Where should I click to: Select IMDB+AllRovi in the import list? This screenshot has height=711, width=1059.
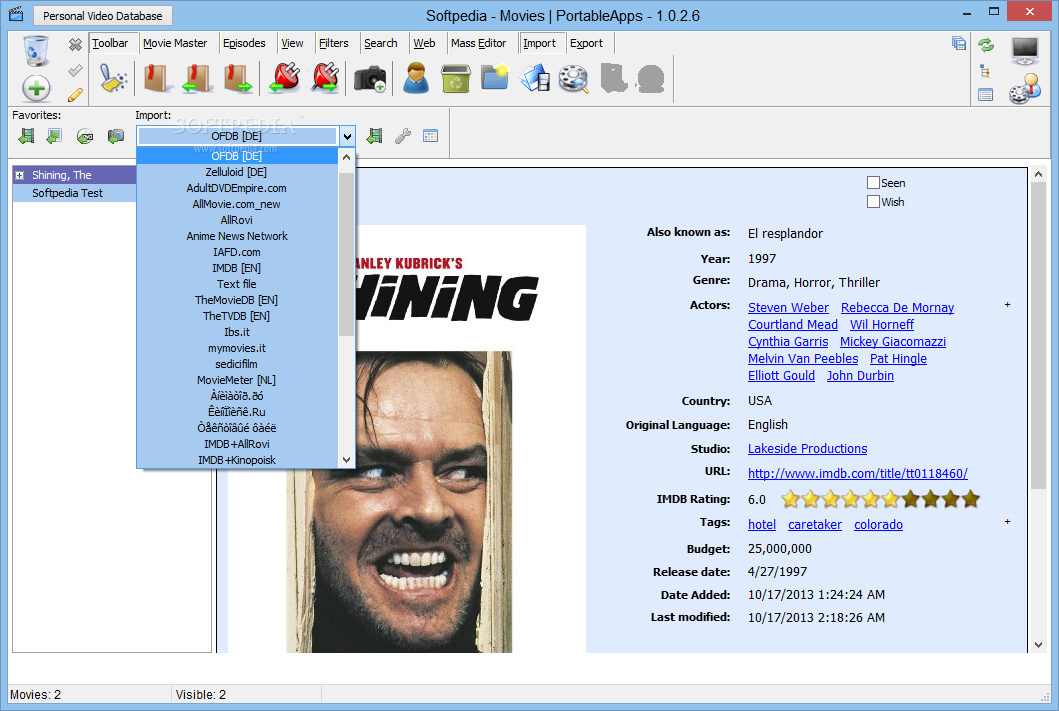pos(237,444)
